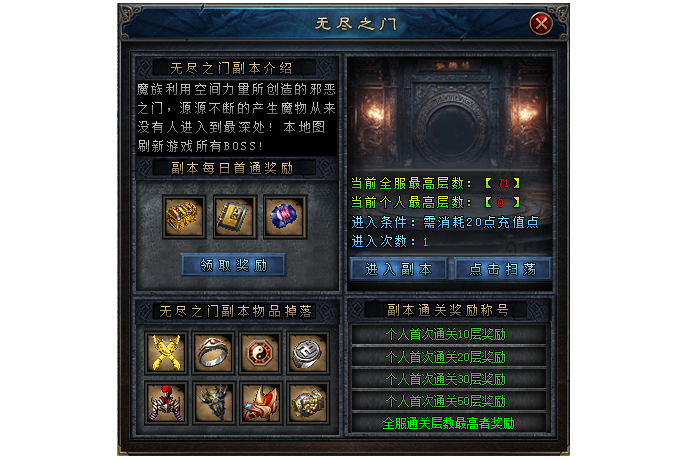688x460 pixels.
Task: Close the 无尽之门 window with red X
Action: tap(541, 23)
